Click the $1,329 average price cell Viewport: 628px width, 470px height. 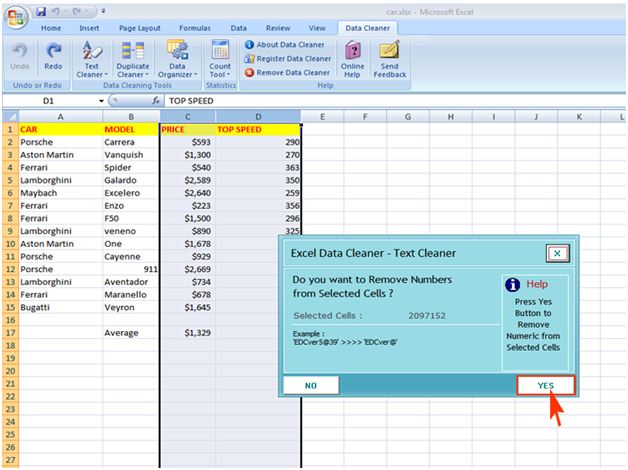coord(188,333)
